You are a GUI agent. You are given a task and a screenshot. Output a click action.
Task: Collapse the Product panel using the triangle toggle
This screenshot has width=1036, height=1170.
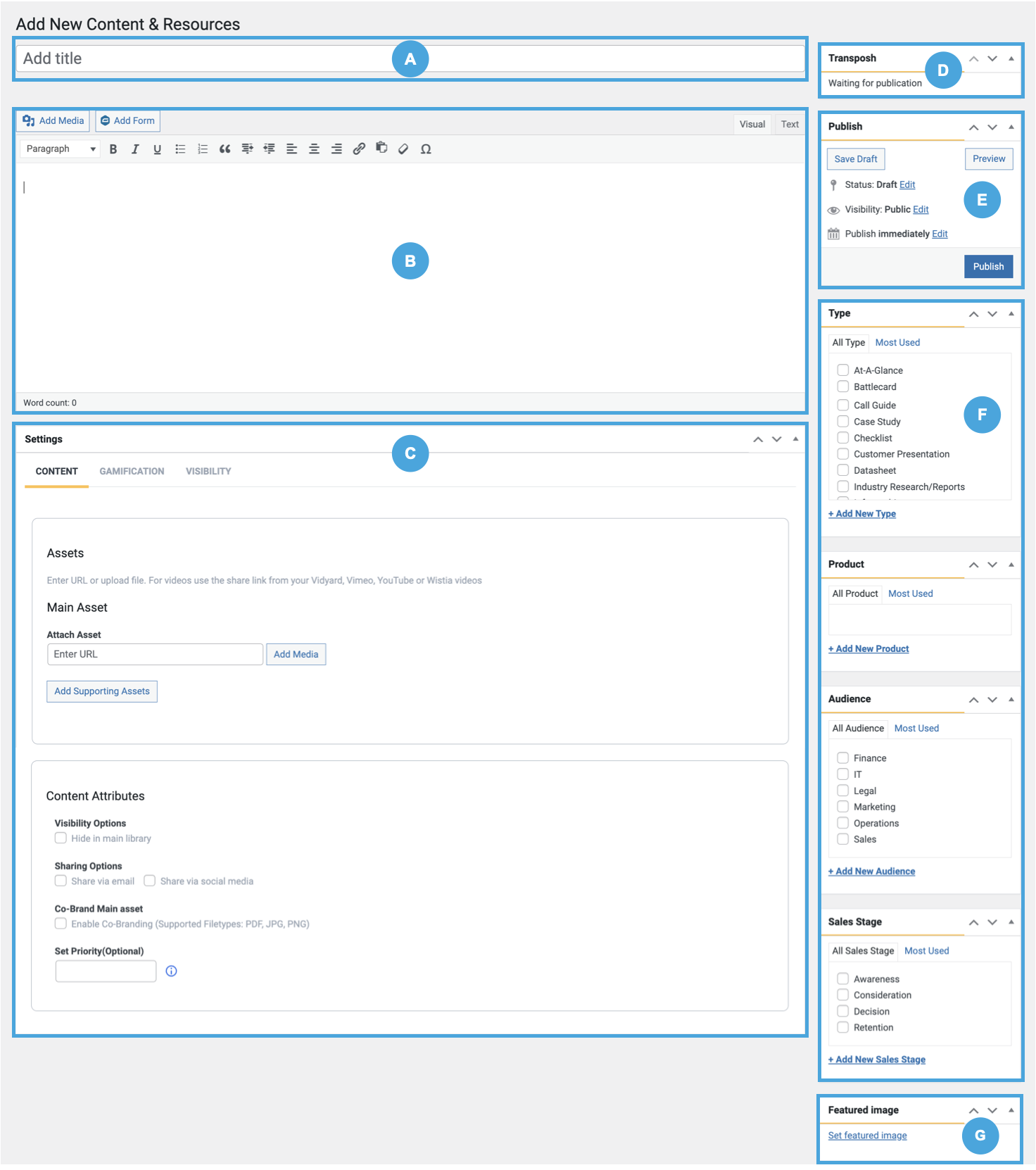(x=1011, y=565)
